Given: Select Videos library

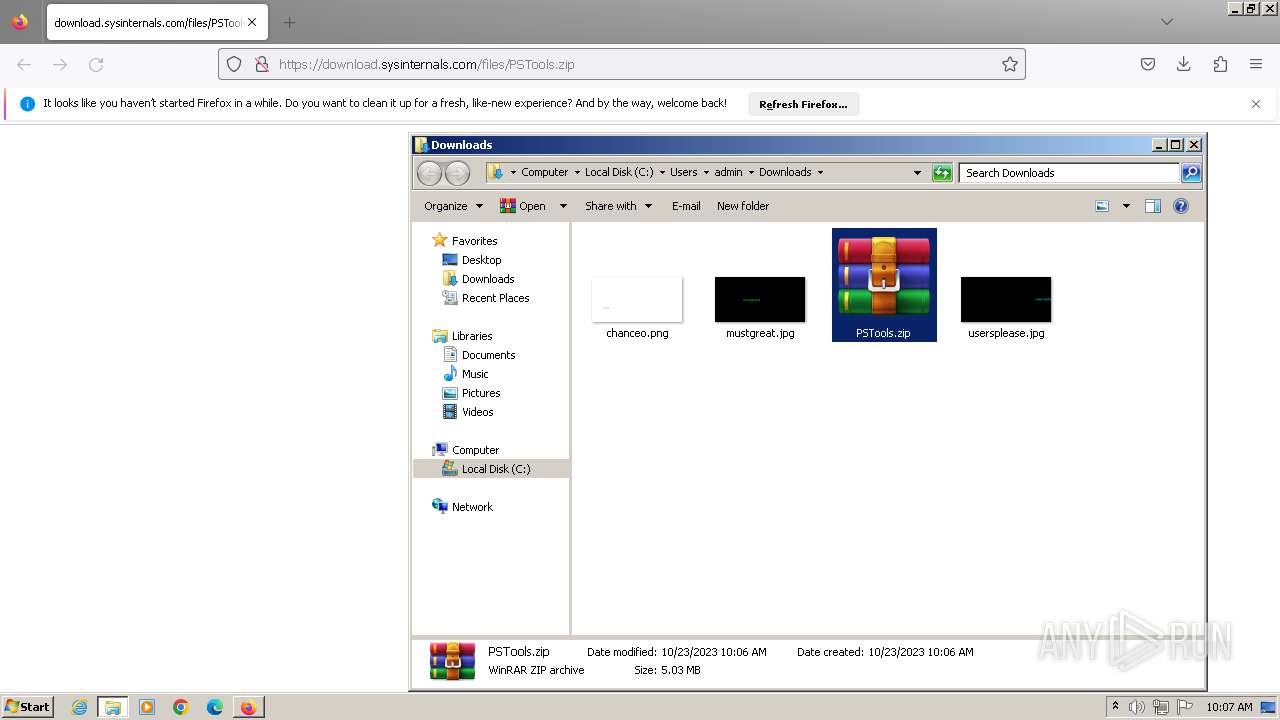Looking at the screenshot, I should point(477,412).
